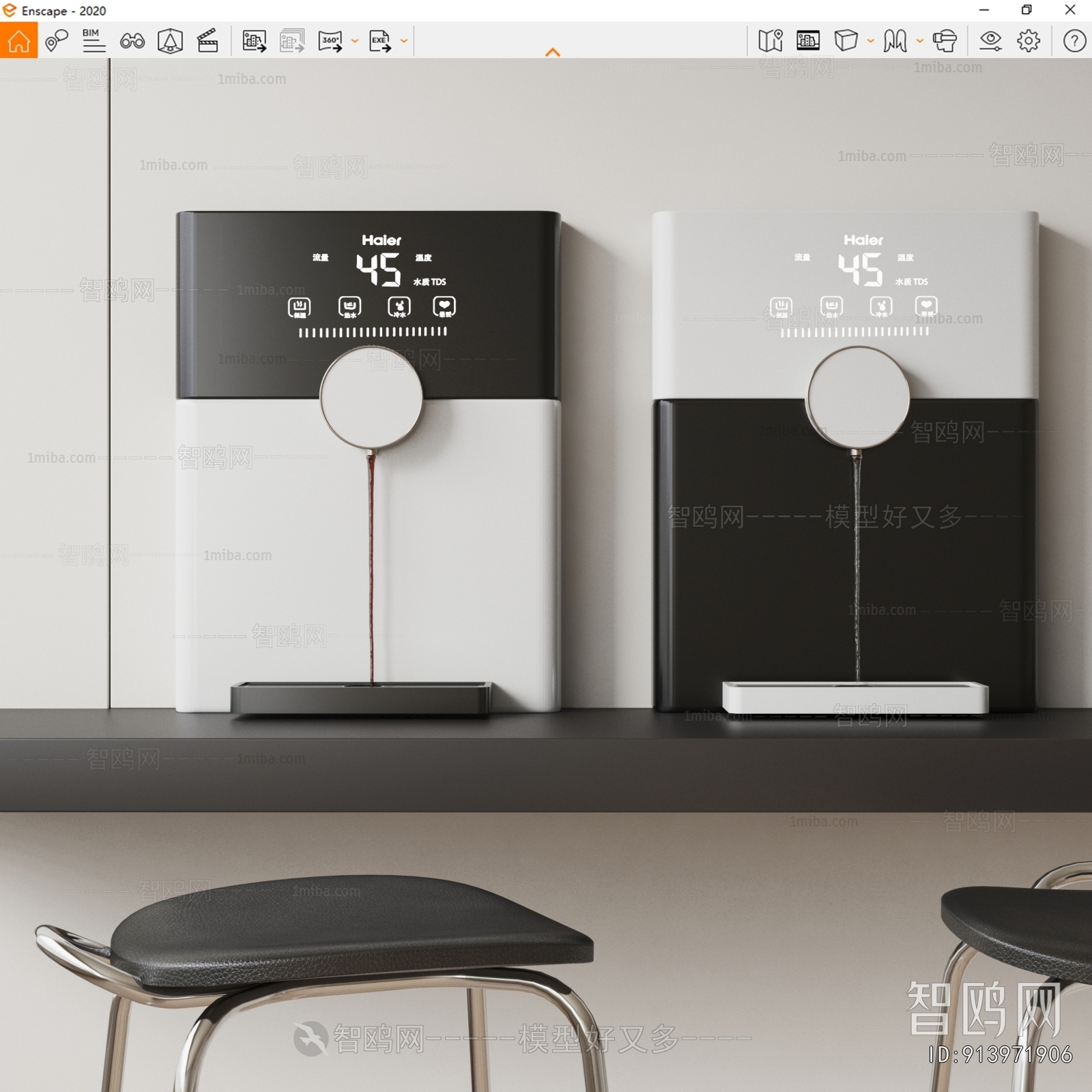Enable the VR headset mode
The width and height of the screenshot is (1092, 1092).
(x=945, y=41)
